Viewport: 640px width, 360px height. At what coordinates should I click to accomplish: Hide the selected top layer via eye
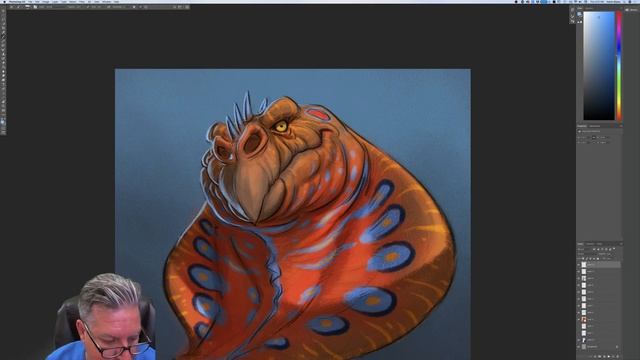[x=578, y=265]
